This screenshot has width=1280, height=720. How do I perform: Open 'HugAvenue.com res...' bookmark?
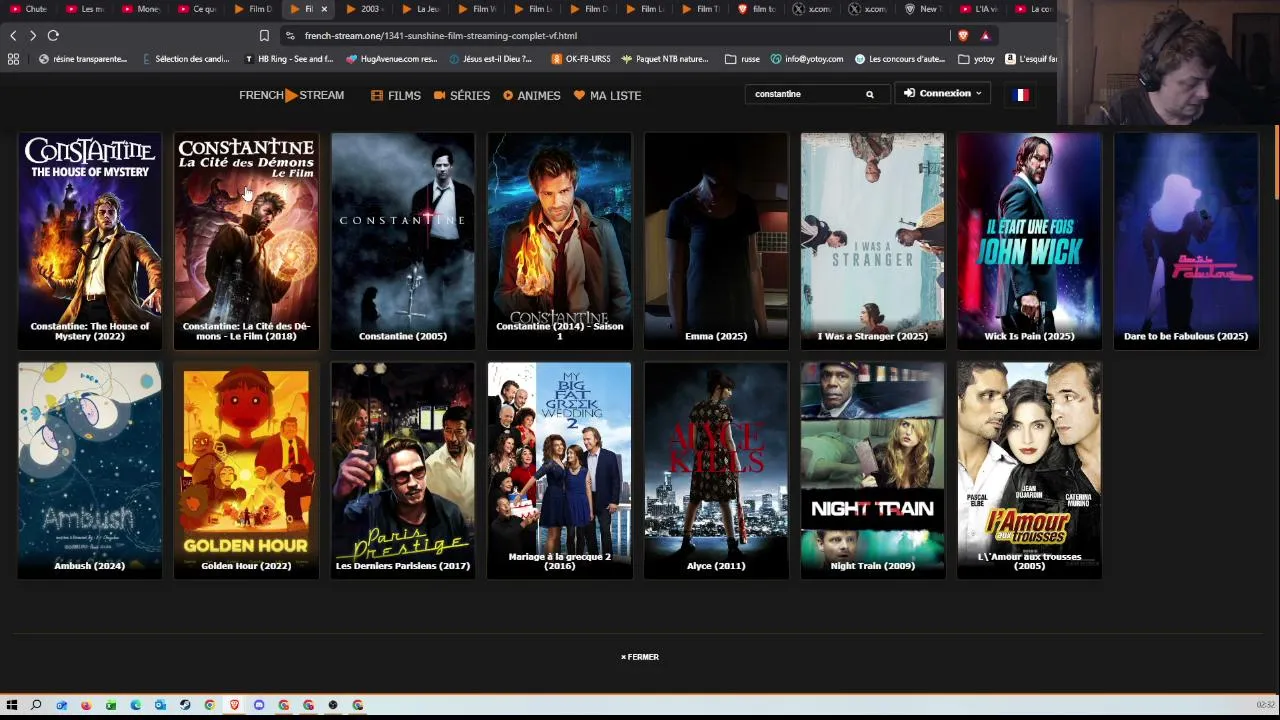tap(392, 59)
